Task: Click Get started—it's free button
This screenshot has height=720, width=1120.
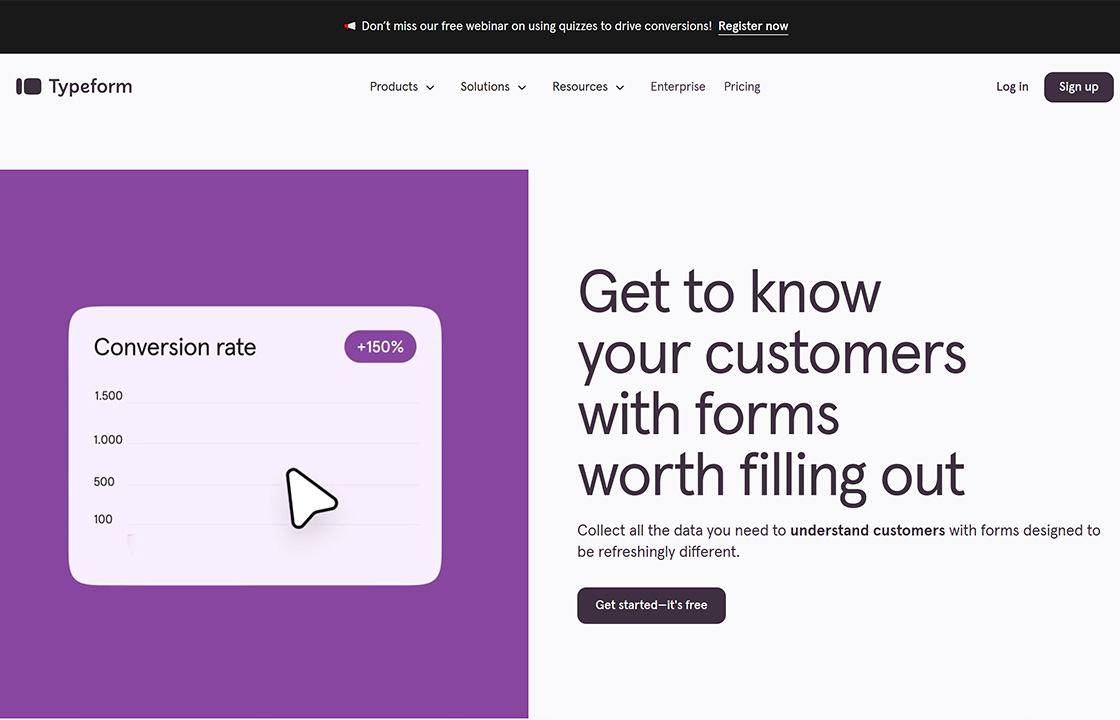Action: (x=651, y=605)
